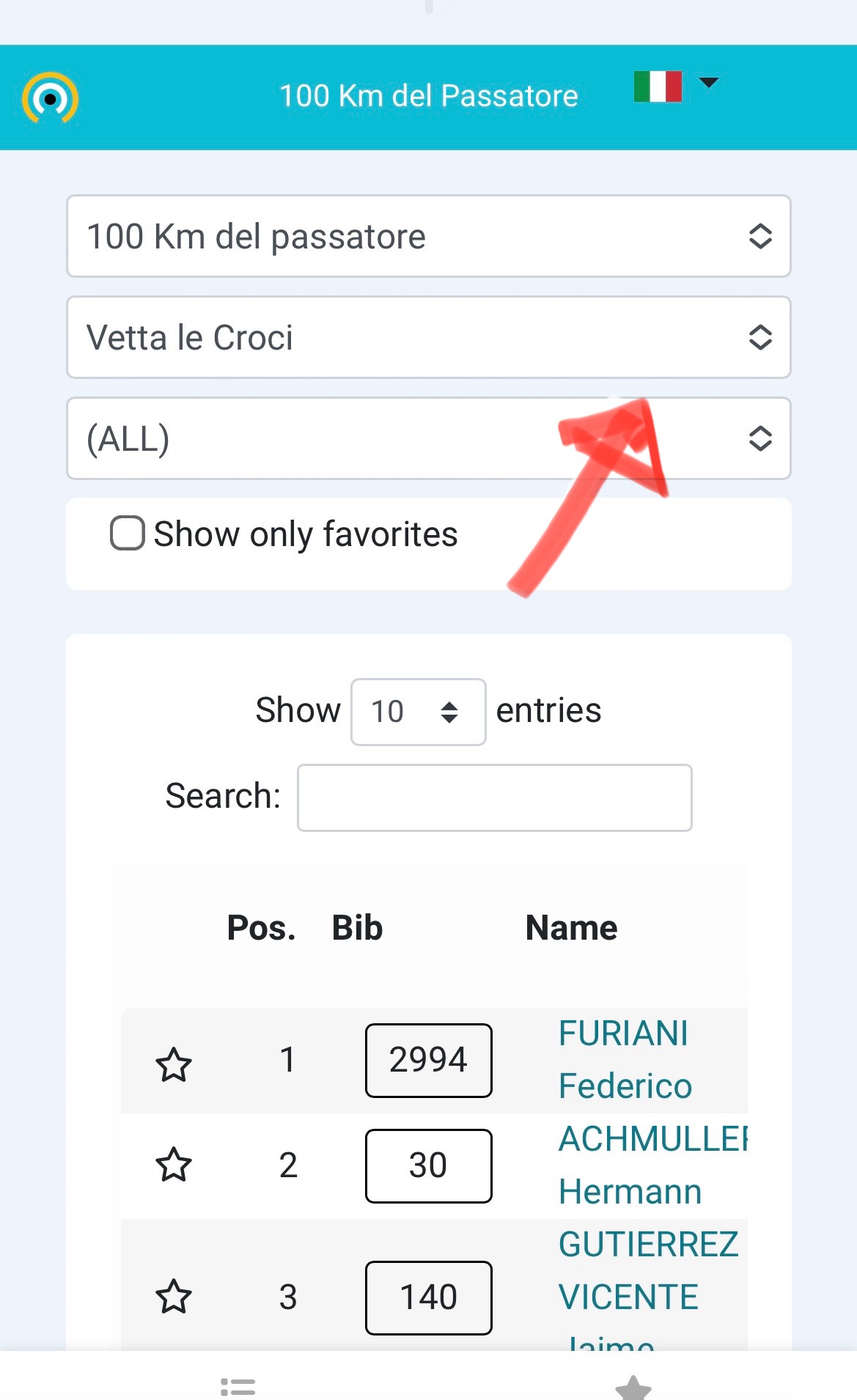Image resolution: width=857 pixels, height=1400 pixels.
Task: Click the Italian flag icon
Action: [658, 86]
